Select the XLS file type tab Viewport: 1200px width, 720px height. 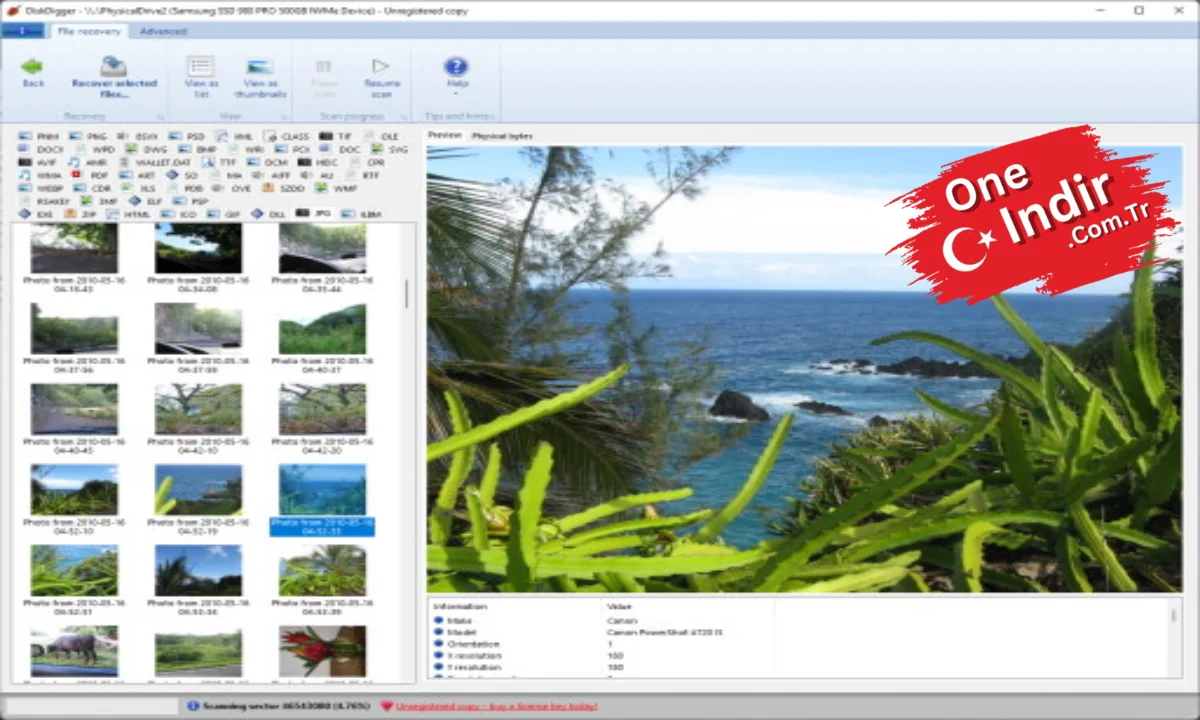tap(138, 188)
